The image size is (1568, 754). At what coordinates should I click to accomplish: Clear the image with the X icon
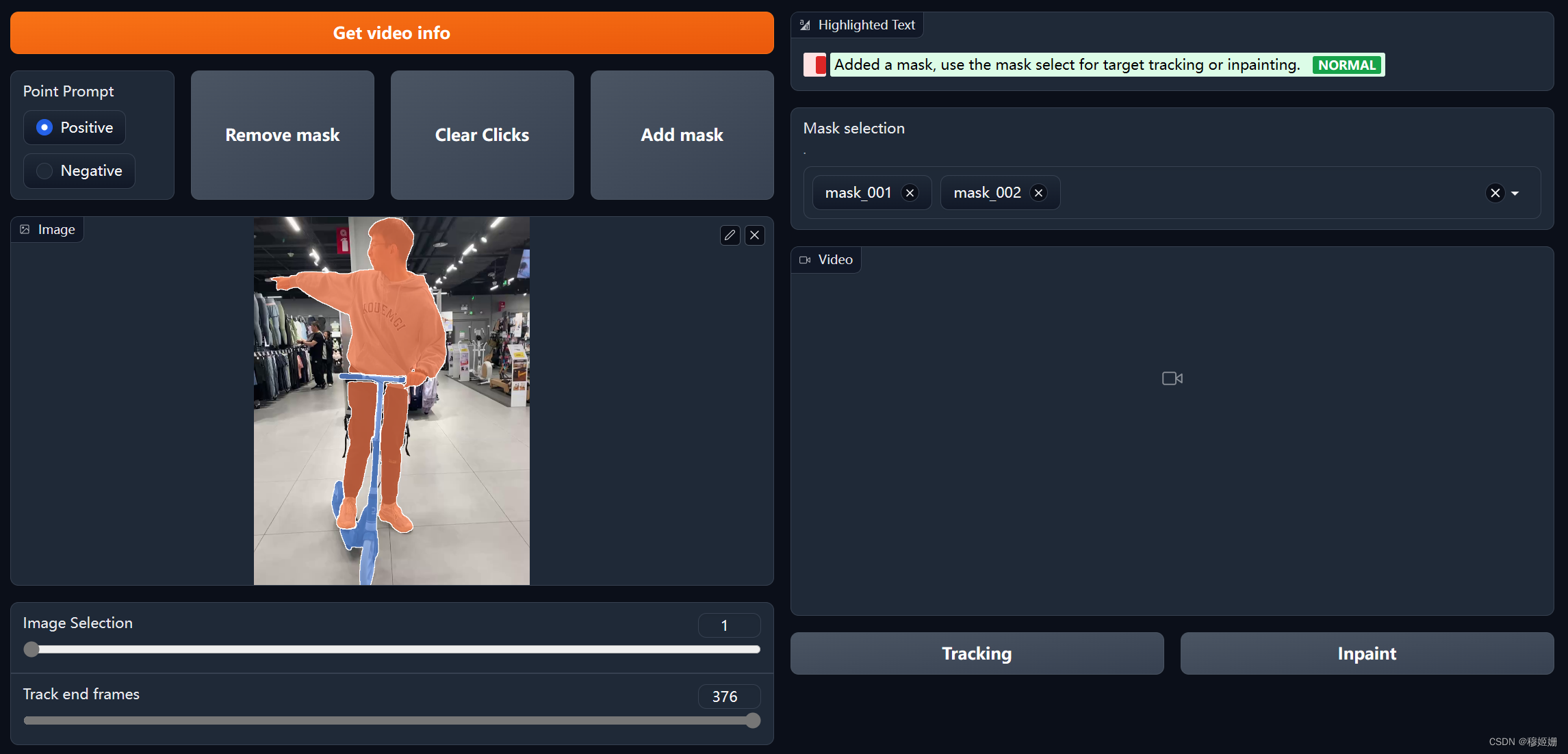(754, 235)
